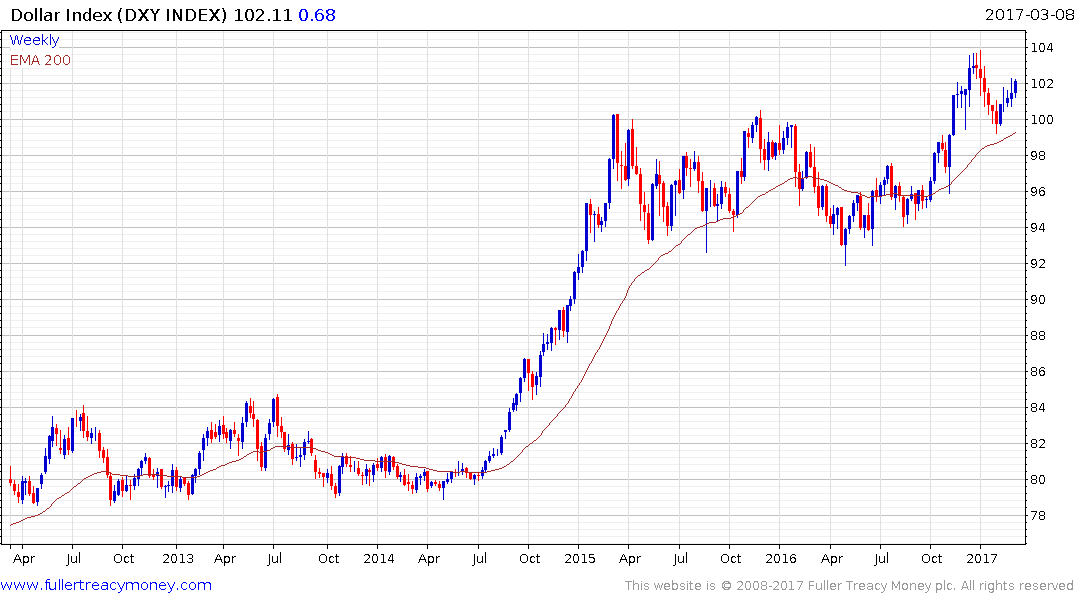This screenshot has width=1075, height=600.
Task: Open the www.fullertreacymoney.com link
Action: (x=106, y=585)
